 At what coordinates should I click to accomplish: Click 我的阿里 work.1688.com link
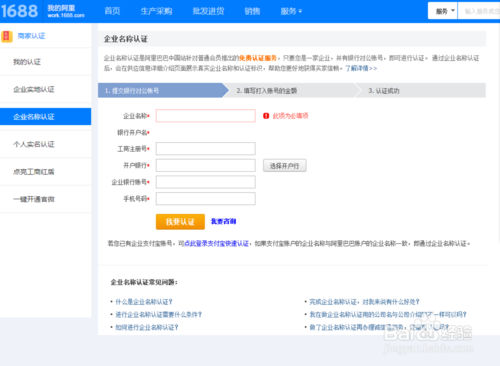[x=66, y=11]
